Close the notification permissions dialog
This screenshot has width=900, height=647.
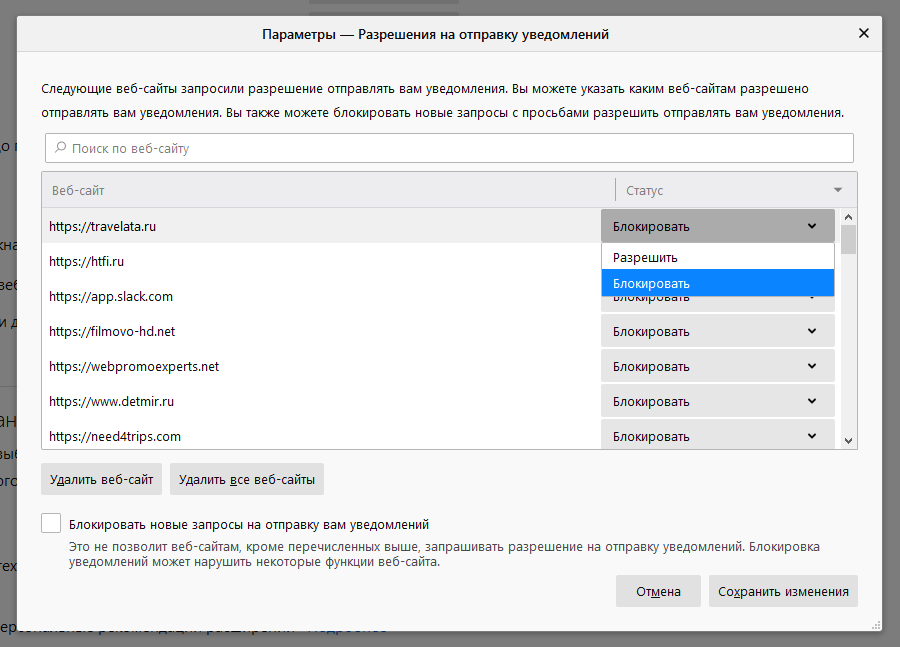(x=863, y=33)
